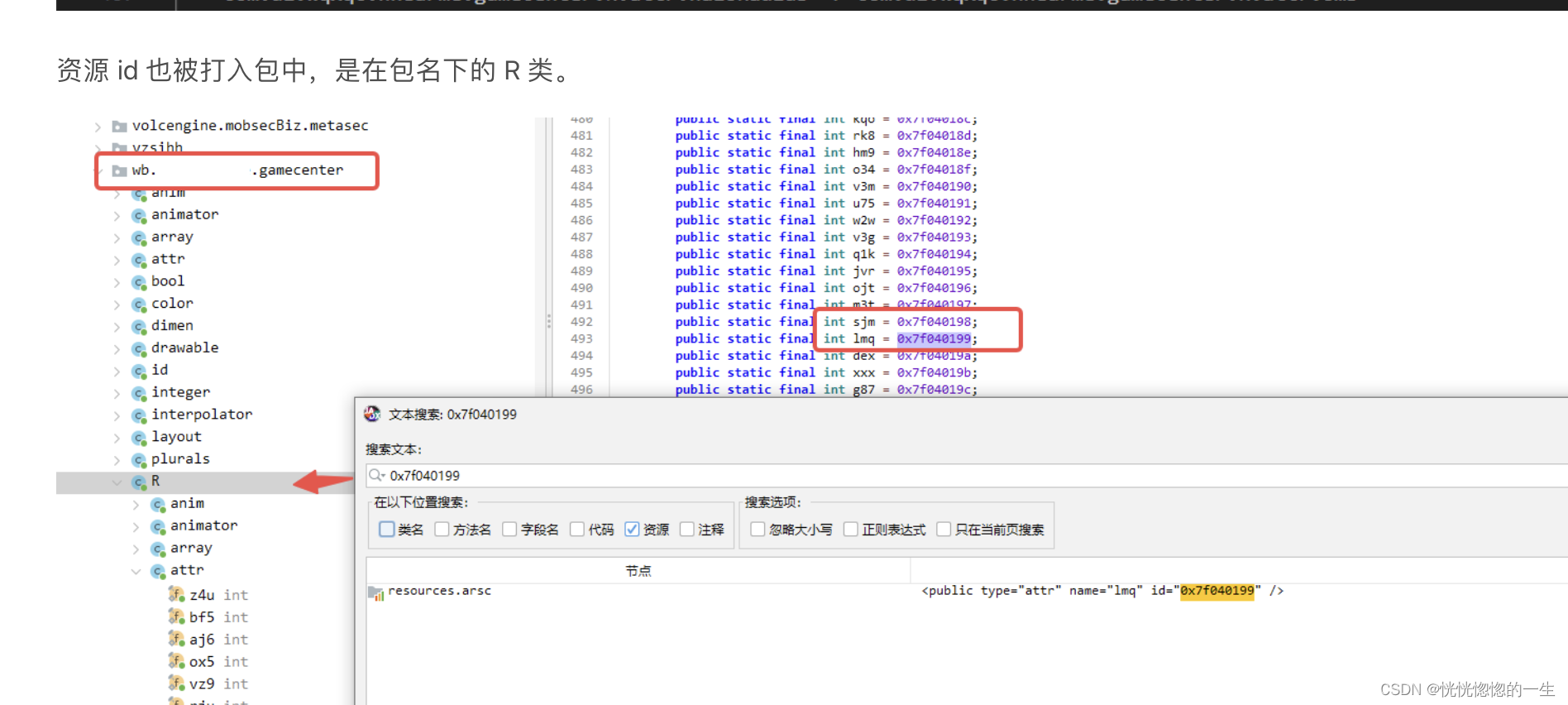Click the animator class icon in the package tree

pos(139,215)
